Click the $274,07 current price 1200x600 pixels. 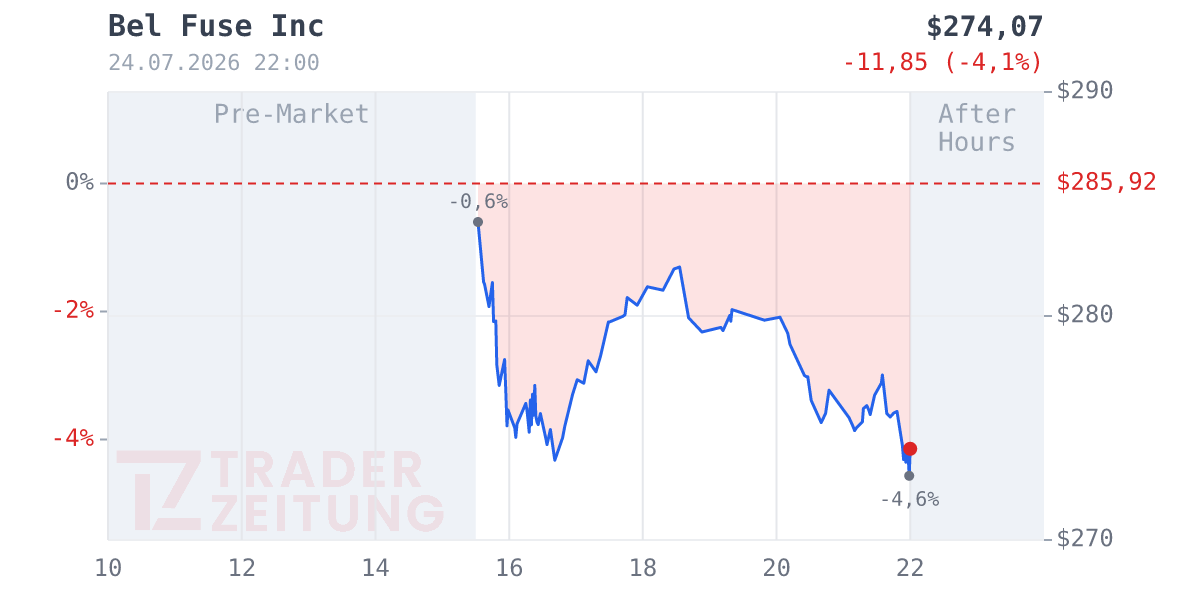(x=985, y=27)
